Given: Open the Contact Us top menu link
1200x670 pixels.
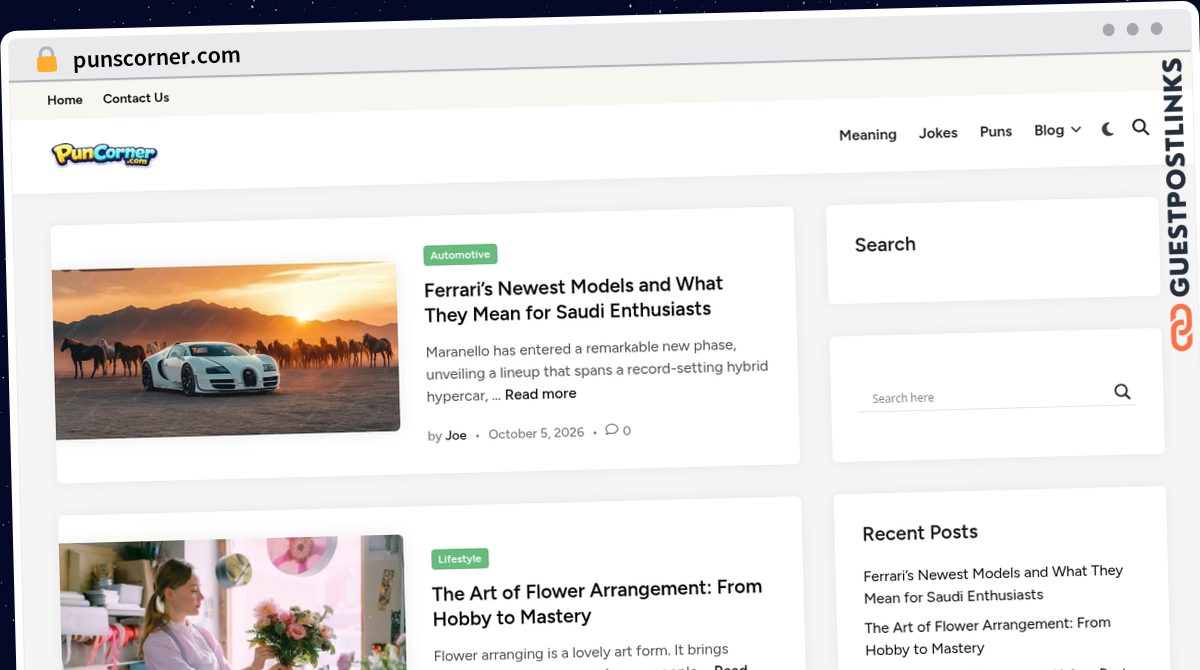Looking at the screenshot, I should click(x=136, y=98).
